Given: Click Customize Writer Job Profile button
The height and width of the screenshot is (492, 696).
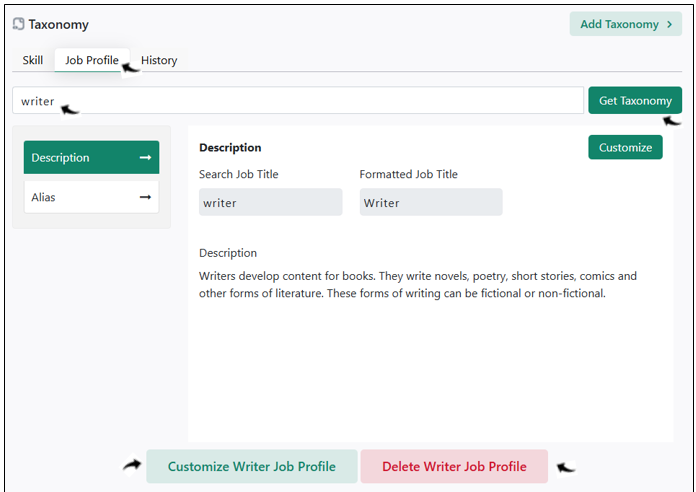Looking at the screenshot, I should [x=252, y=466].
